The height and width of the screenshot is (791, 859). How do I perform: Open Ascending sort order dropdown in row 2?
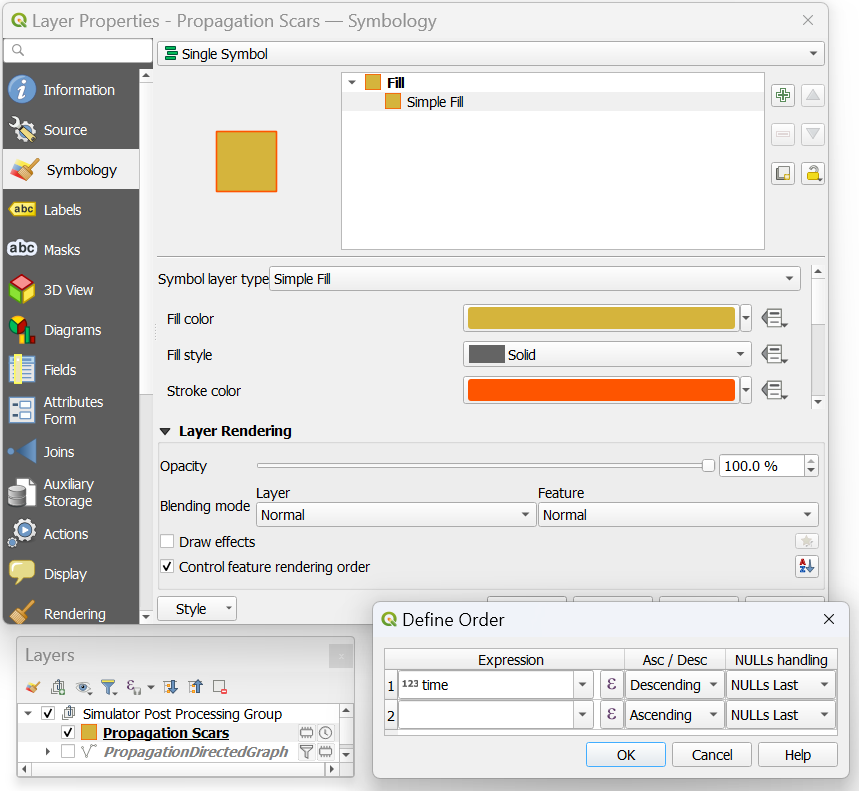pos(674,715)
